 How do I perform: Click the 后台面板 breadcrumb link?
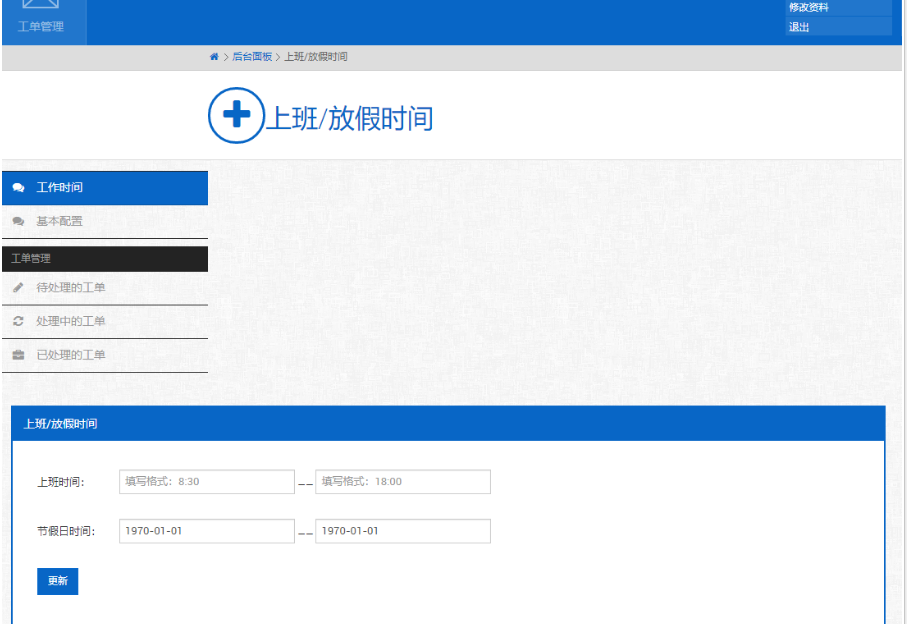point(252,57)
